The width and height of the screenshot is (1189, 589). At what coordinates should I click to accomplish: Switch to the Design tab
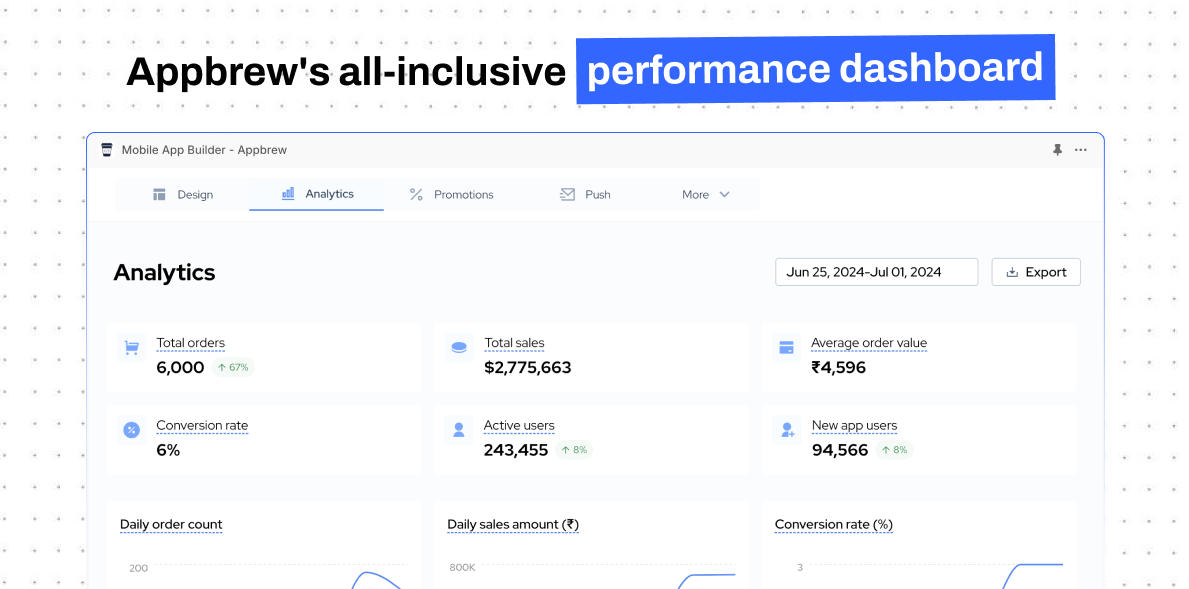tap(182, 195)
